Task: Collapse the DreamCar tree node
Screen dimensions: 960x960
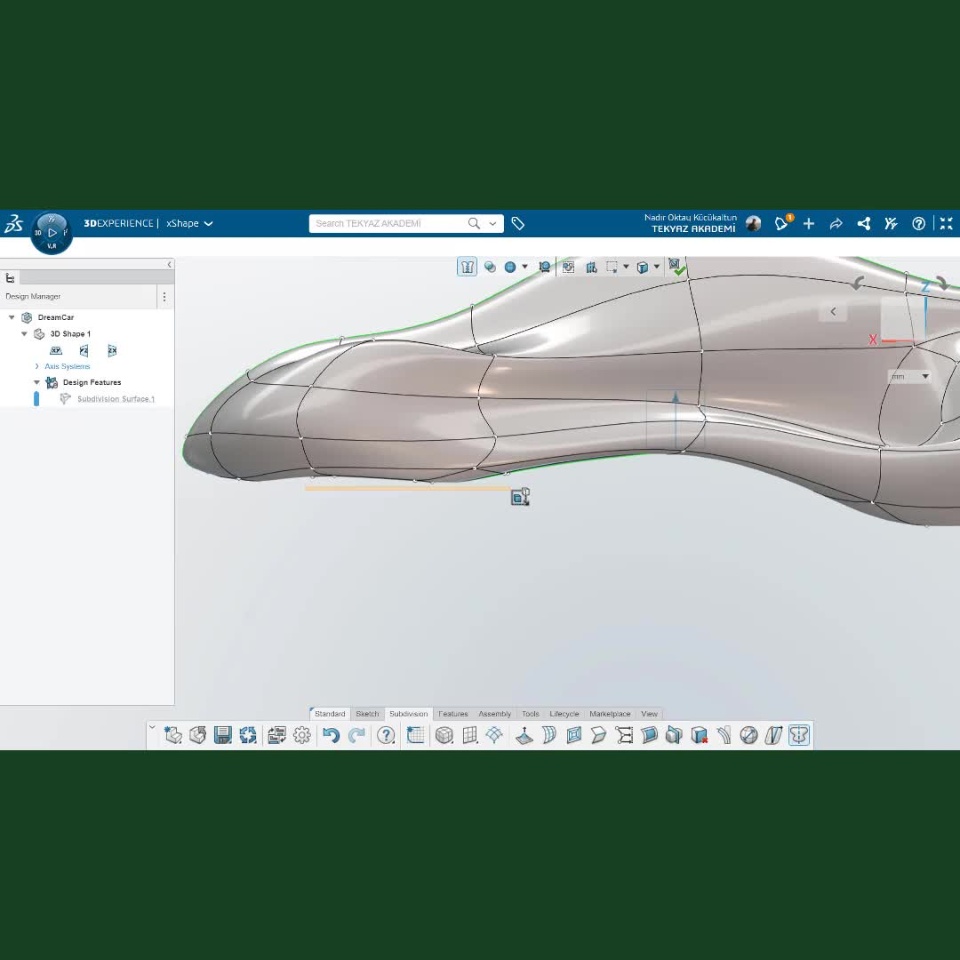Action: (12, 317)
